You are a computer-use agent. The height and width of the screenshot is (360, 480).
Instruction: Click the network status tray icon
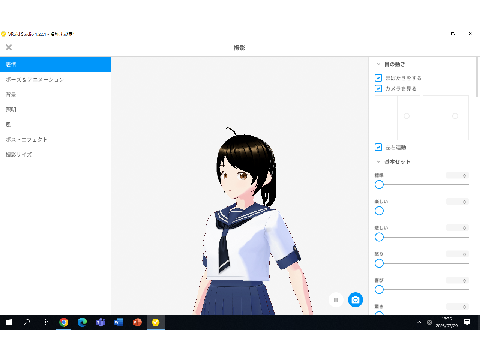[x=429, y=322]
